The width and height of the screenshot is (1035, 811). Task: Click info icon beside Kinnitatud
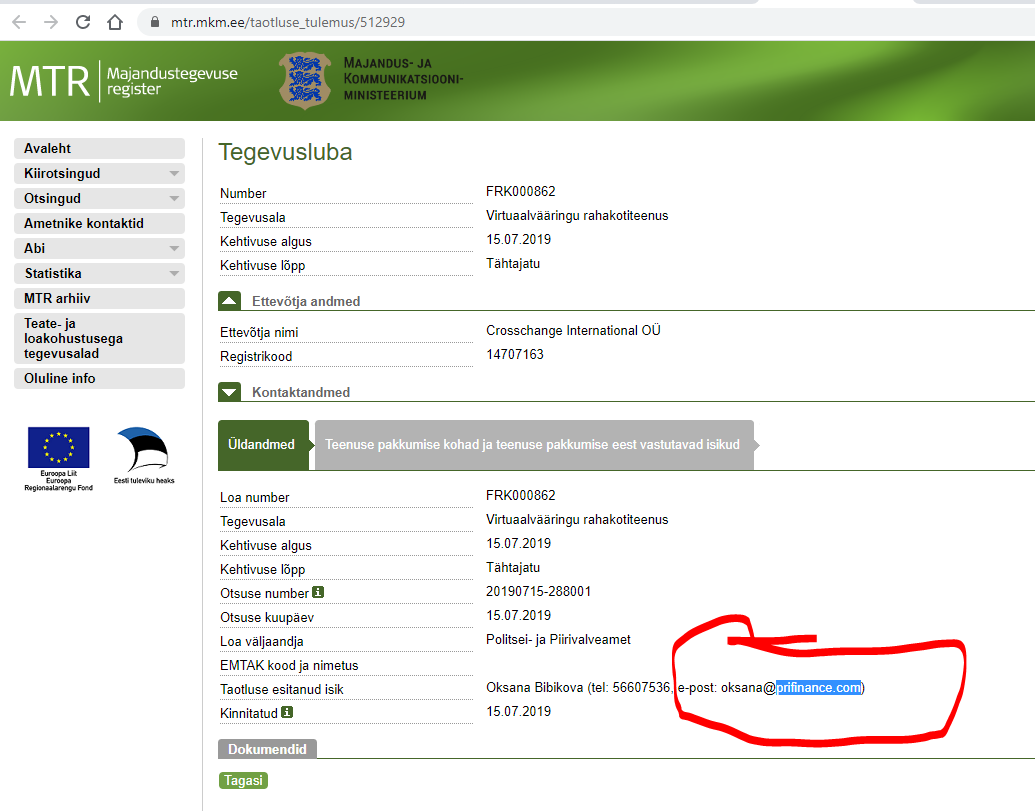(x=287, y=712)
